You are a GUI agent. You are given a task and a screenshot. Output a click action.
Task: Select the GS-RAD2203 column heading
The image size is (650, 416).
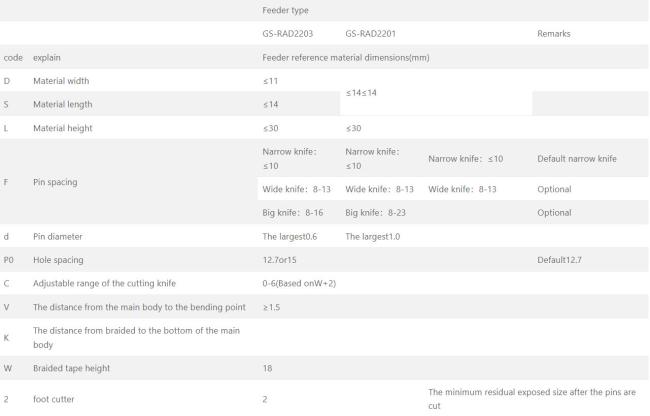click(288, 34)
